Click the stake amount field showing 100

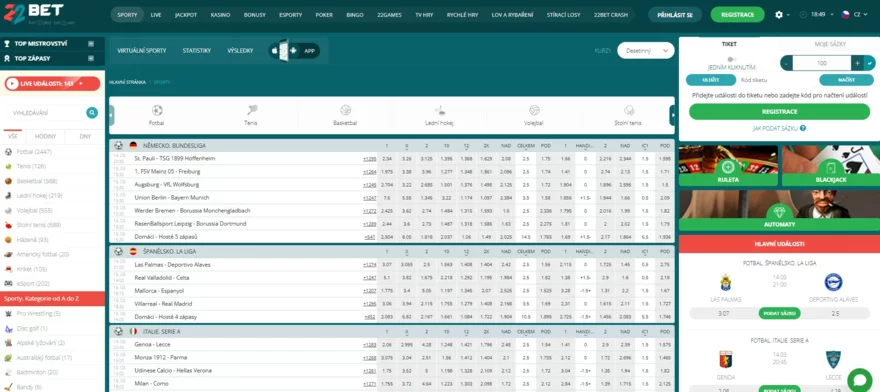point(822,63)
